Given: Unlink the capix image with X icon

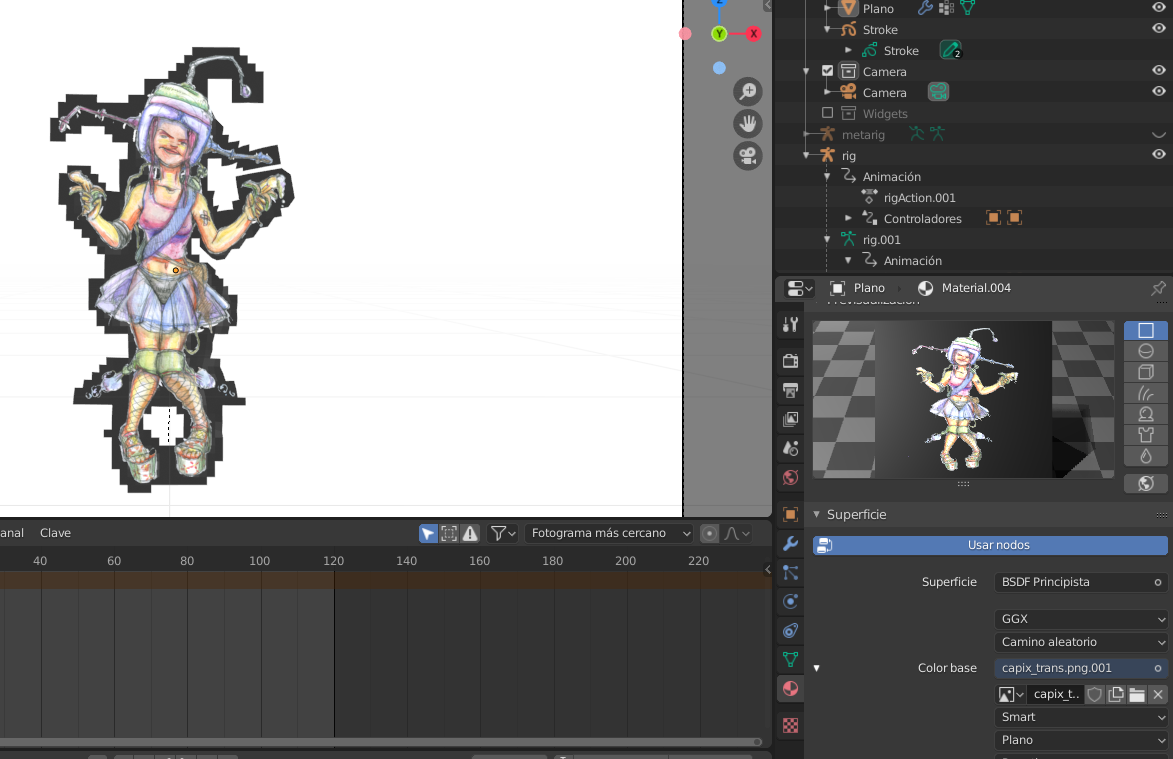Looking at the screenshot, I should tap(1158, 695).
